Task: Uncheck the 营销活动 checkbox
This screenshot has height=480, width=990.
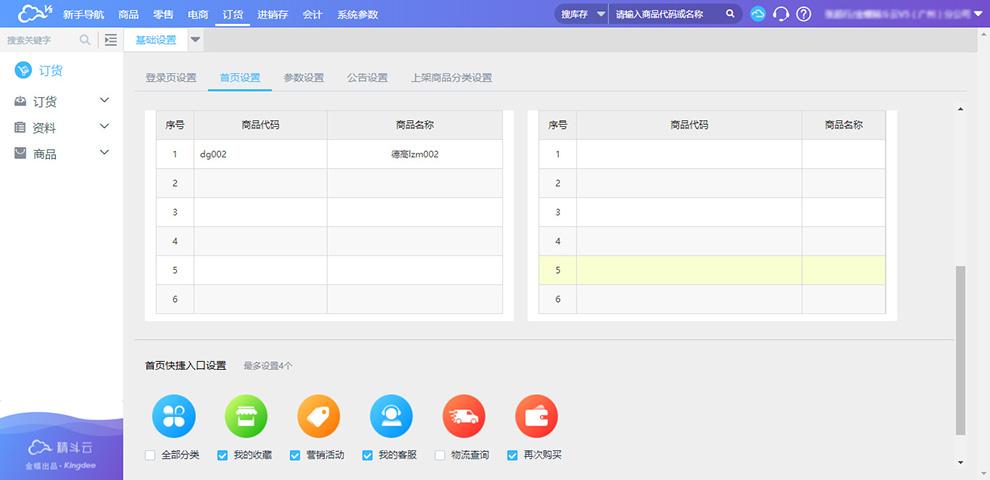Action: [295, 455]
